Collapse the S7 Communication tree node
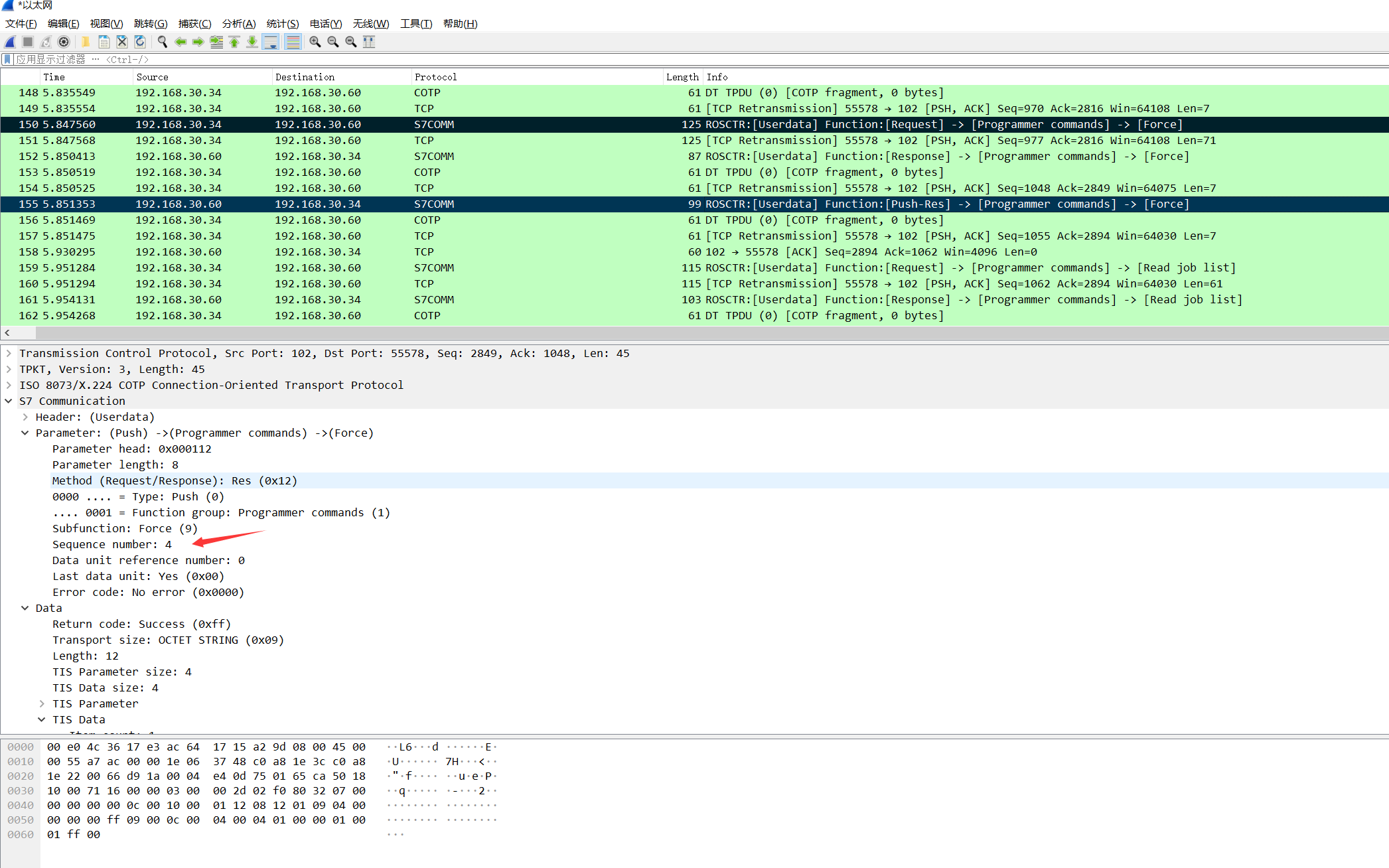The width and height of the screenshot is (1389, 868). tap(9, 401)
